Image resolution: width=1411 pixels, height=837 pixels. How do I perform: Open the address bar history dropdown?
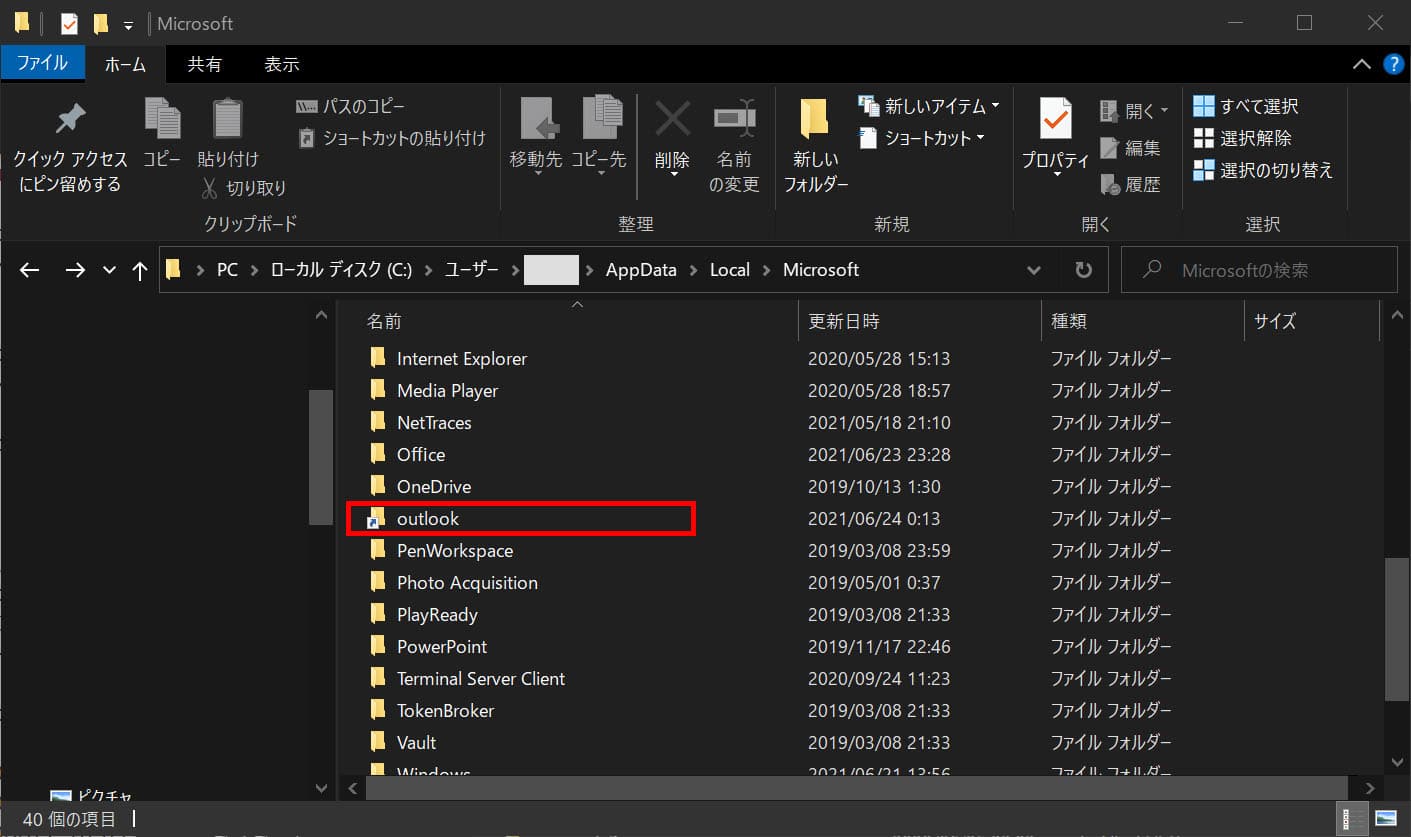(1034, 270)
